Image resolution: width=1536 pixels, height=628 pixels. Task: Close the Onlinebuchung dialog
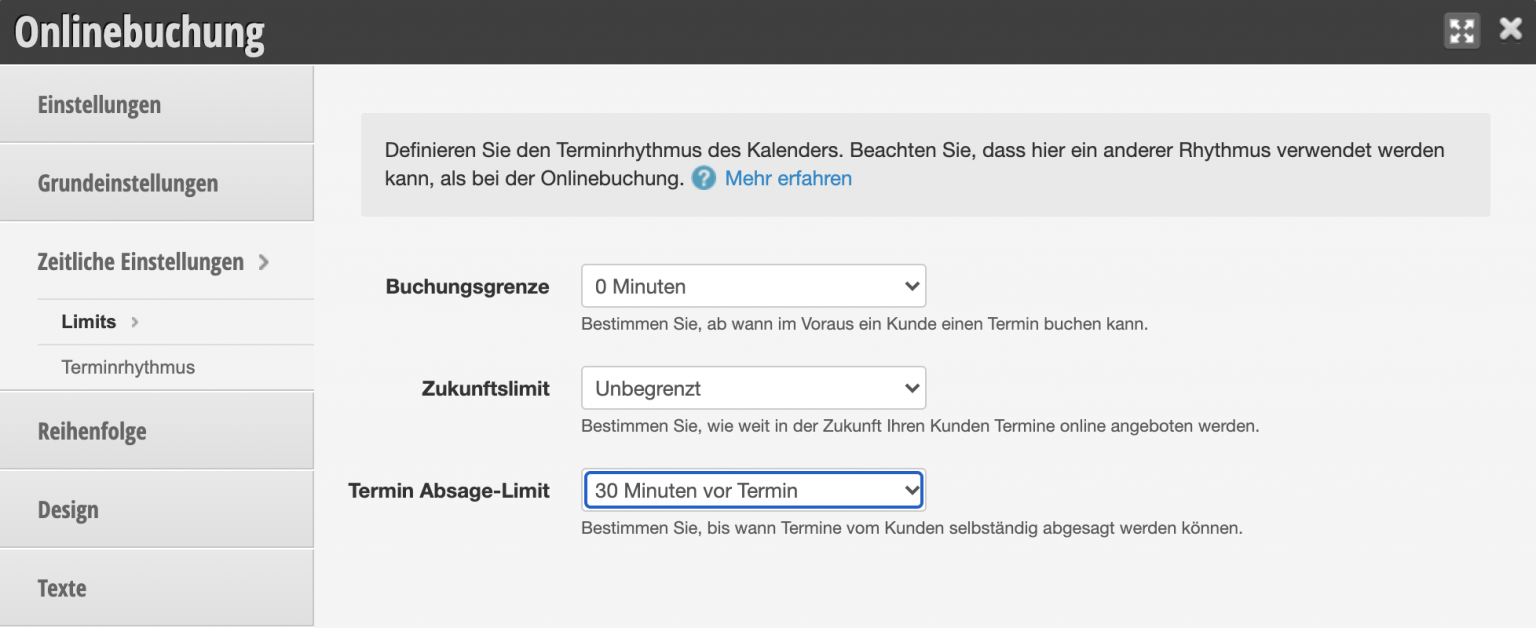(x=1510, y=29)
